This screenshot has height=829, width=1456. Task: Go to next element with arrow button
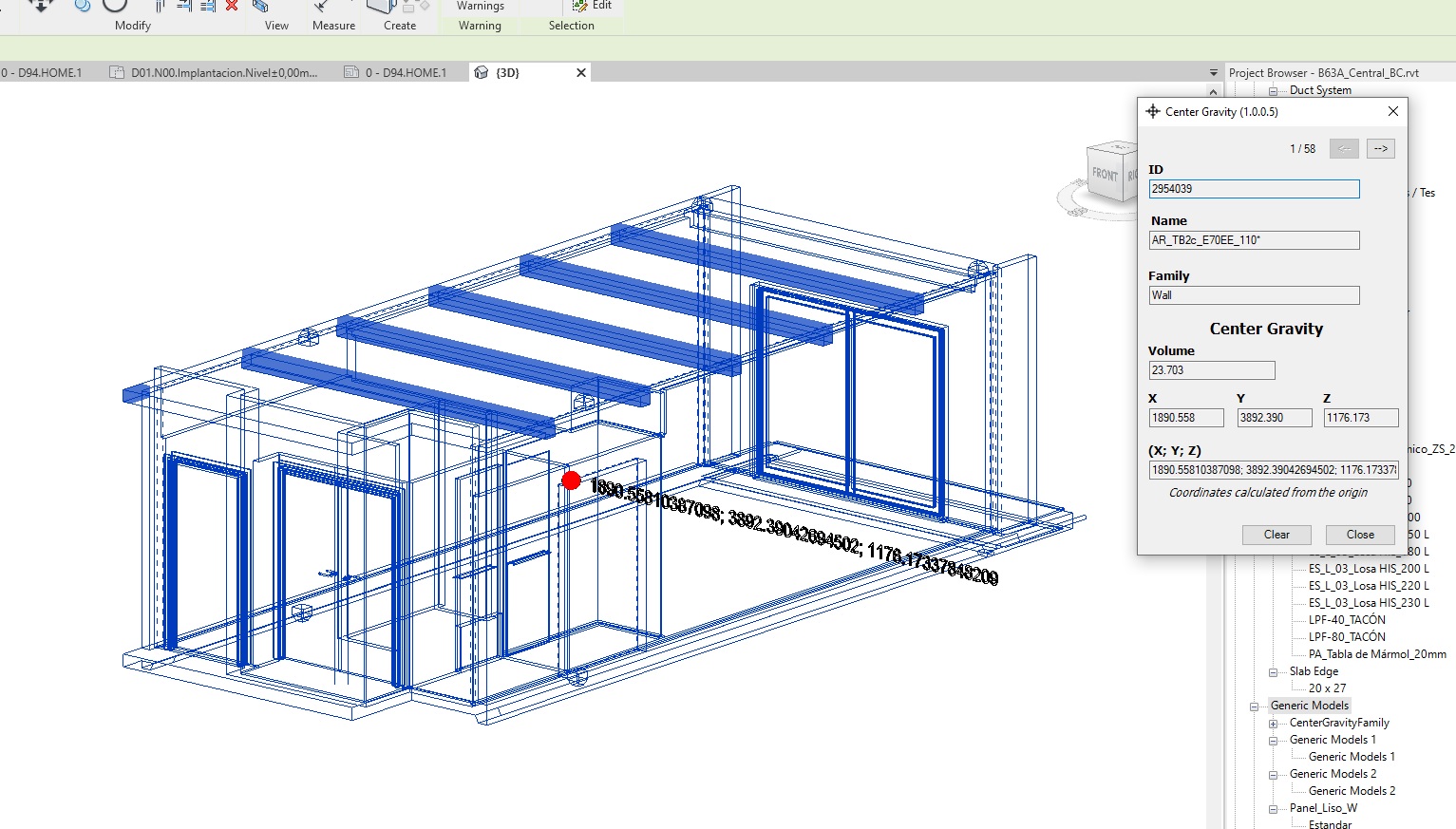(1380, 148)
